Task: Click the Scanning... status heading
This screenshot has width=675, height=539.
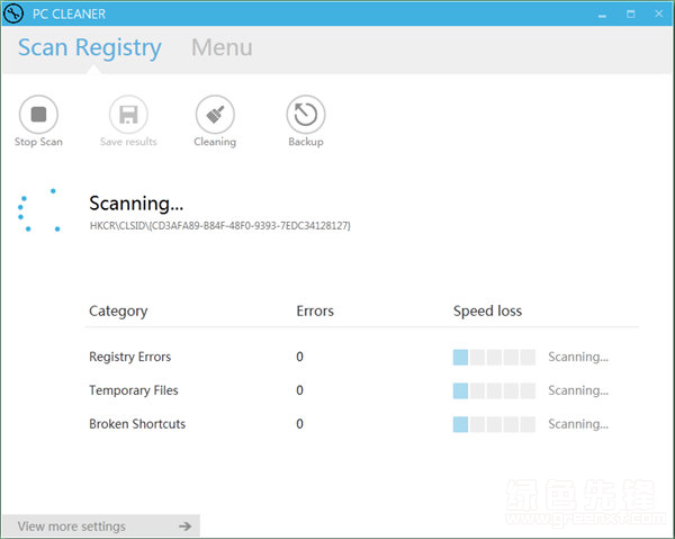Action: 136,203
